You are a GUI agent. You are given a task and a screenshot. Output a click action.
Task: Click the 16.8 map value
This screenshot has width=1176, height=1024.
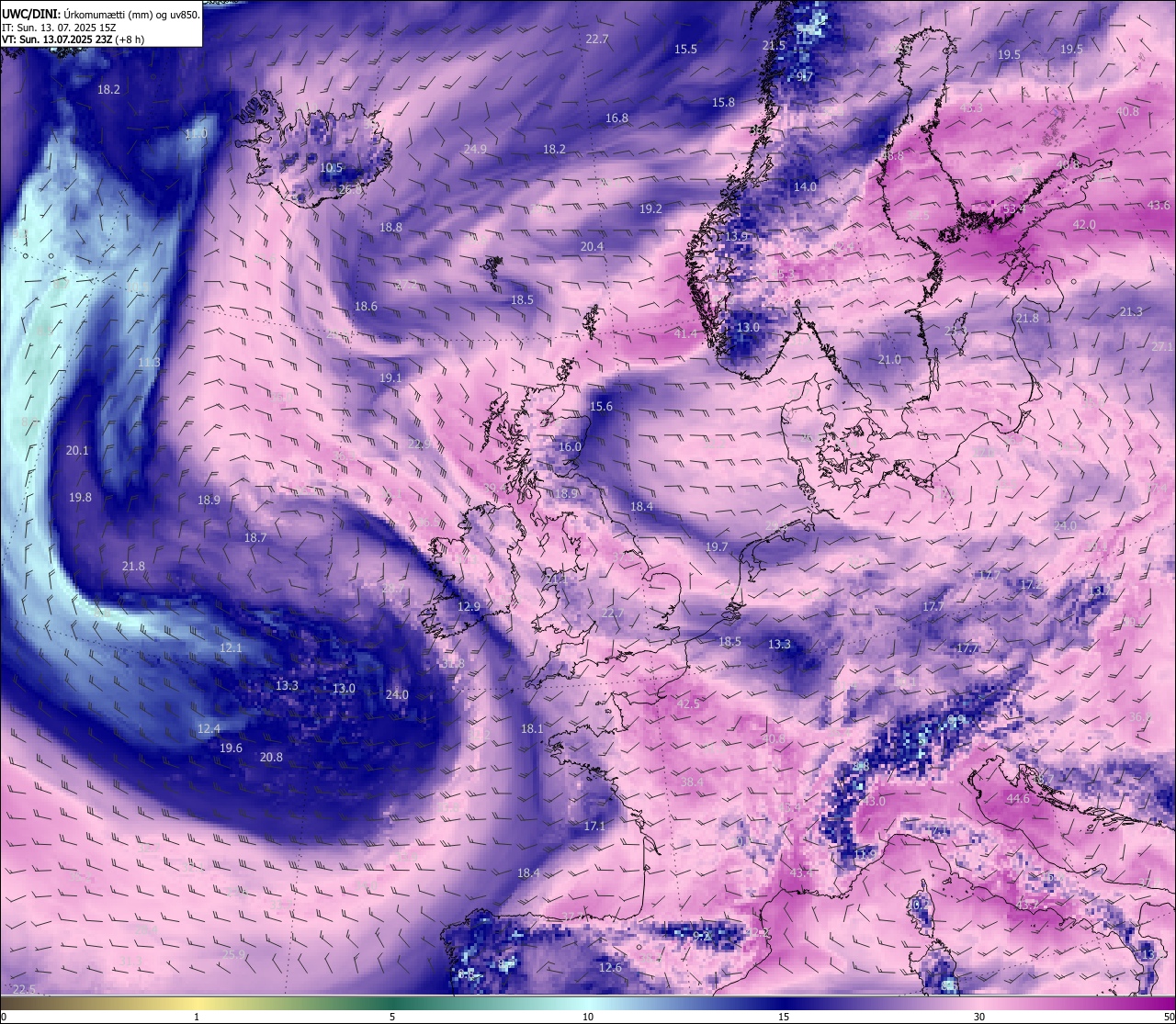pos(617,118)
